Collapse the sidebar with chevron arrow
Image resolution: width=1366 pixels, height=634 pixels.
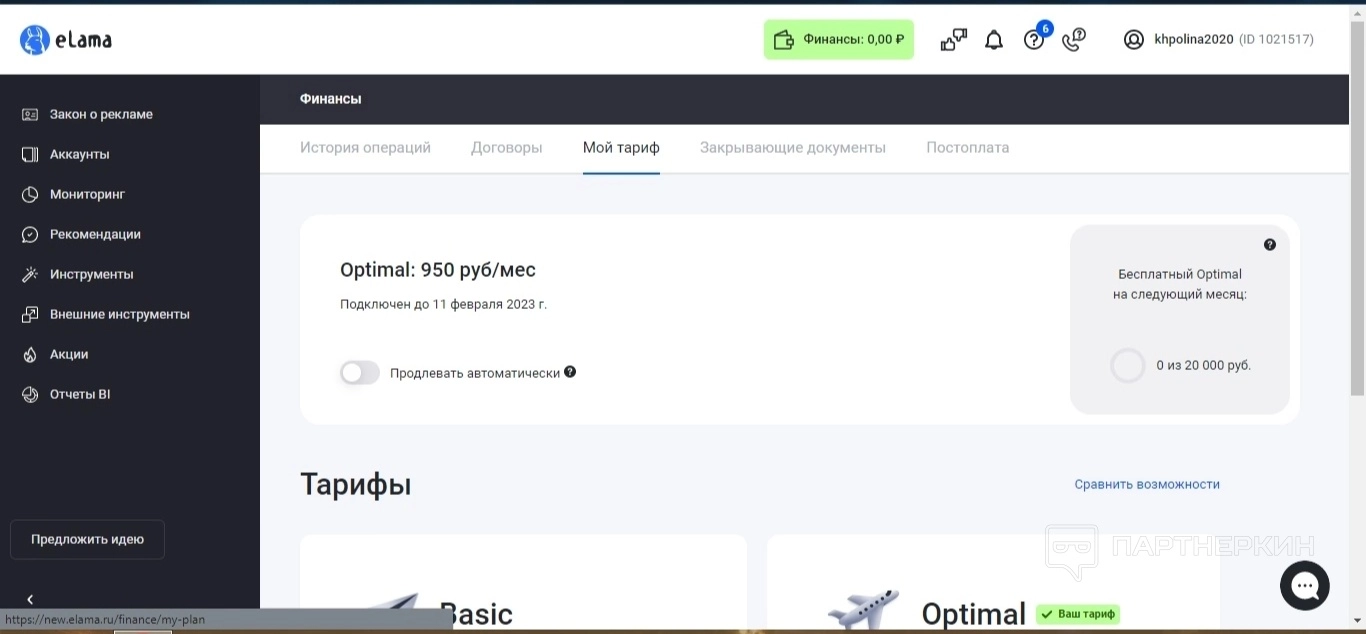pos(30,599)
